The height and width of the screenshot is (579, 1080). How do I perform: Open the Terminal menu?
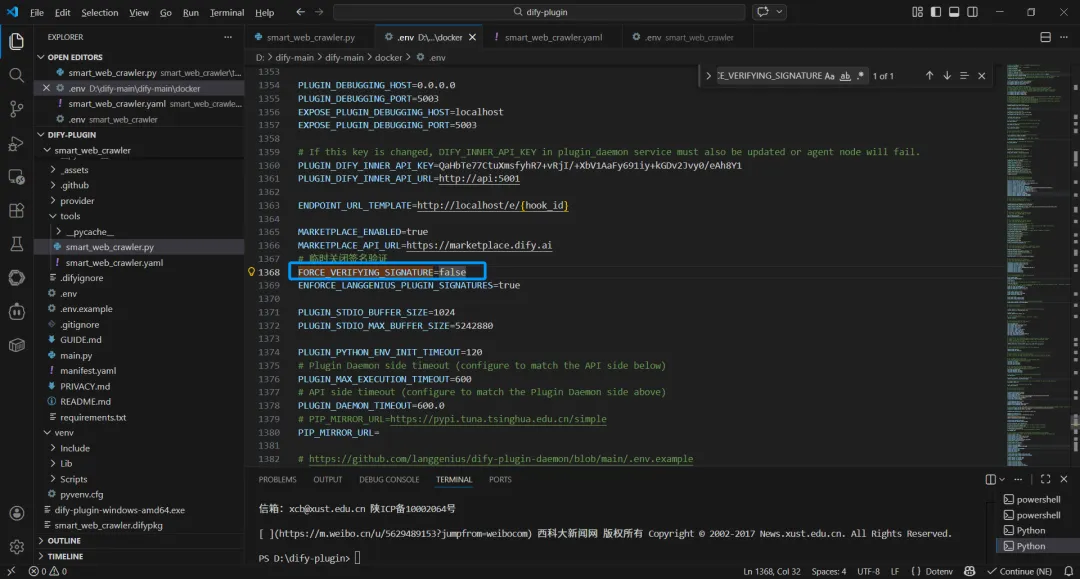(226, 13)
